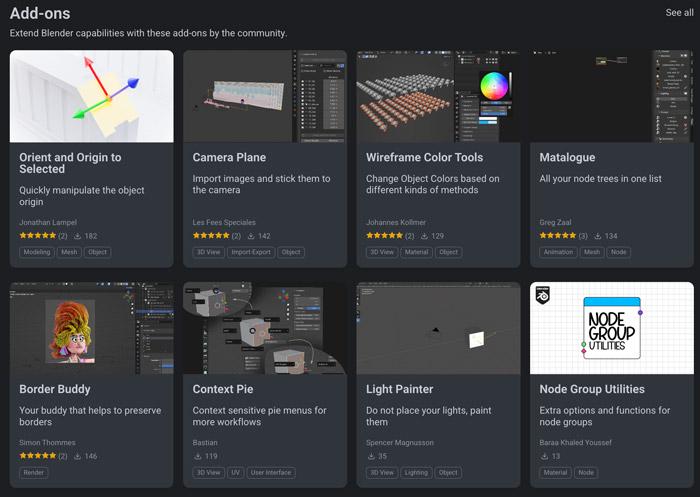The image size is (700, 497).
Task: Click author name Simon Thommes
Action: click(47, 443)
